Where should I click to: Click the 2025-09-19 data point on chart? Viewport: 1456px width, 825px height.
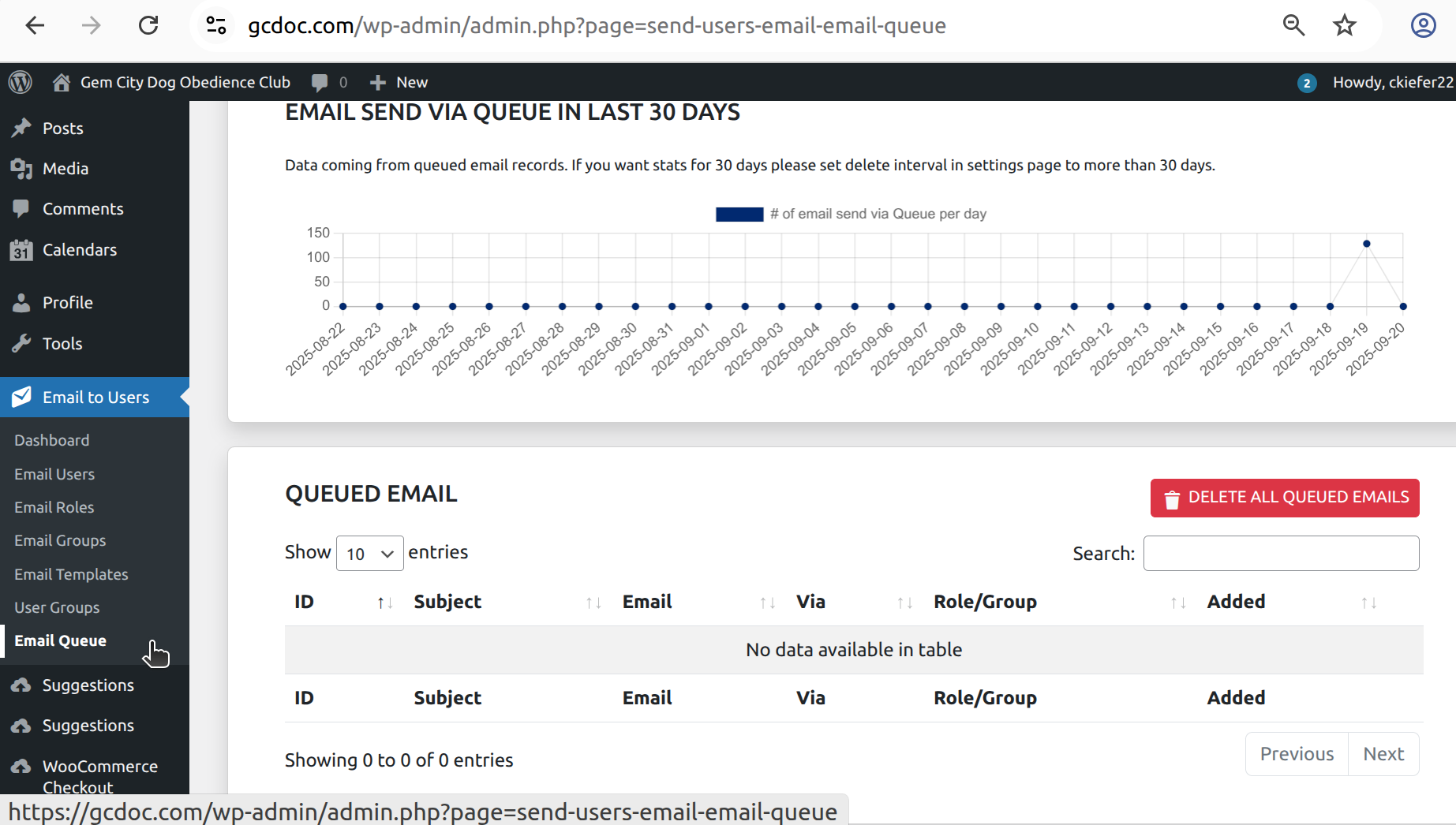point(1366,244)
